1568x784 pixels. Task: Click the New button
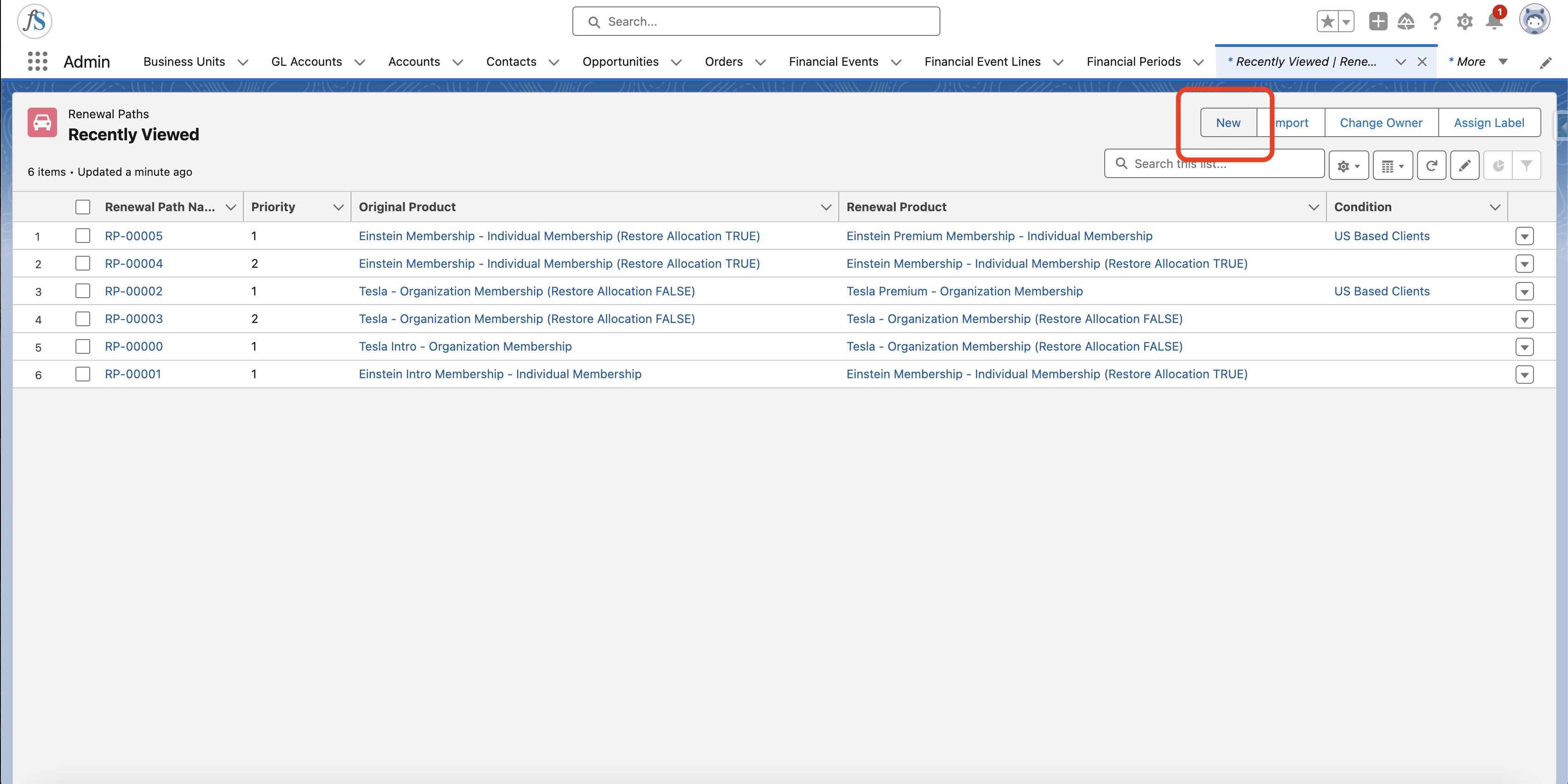pyautogui.click(x=1228, y=123)
